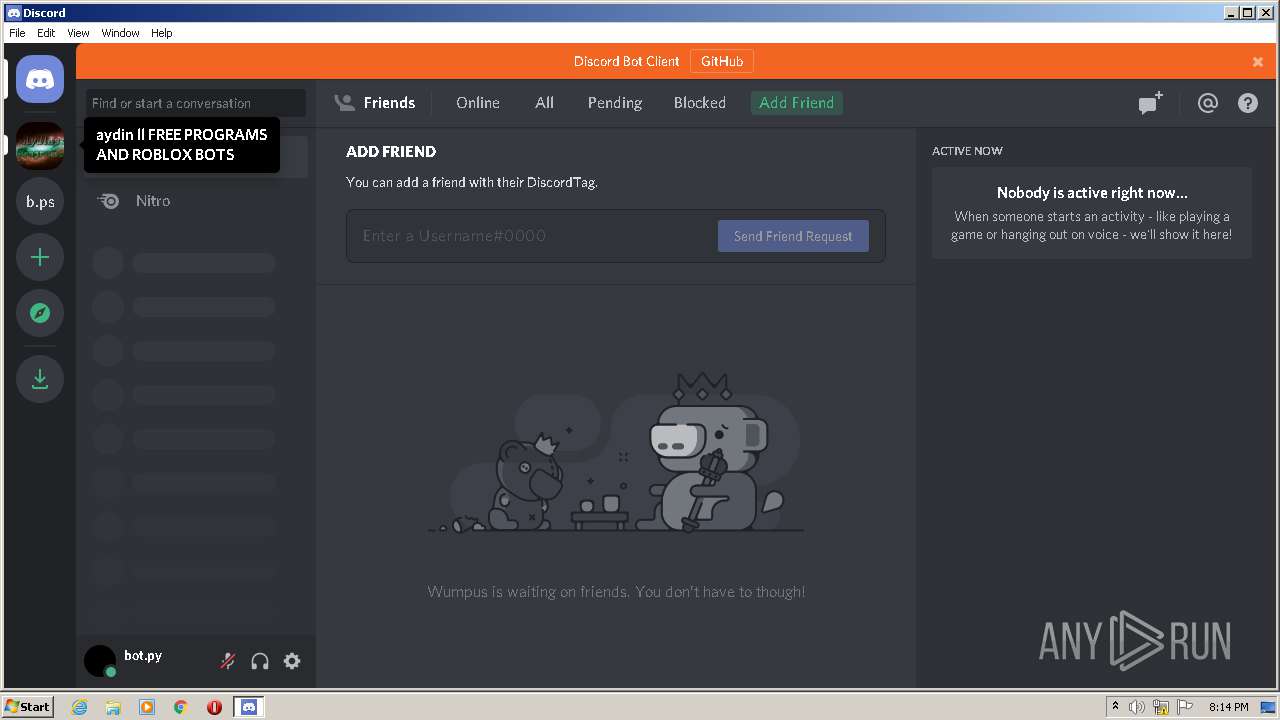The image size is (1280, 720).
Task: Switch to All friends tab
Action: pyautogui.click(x=544, y=103)
